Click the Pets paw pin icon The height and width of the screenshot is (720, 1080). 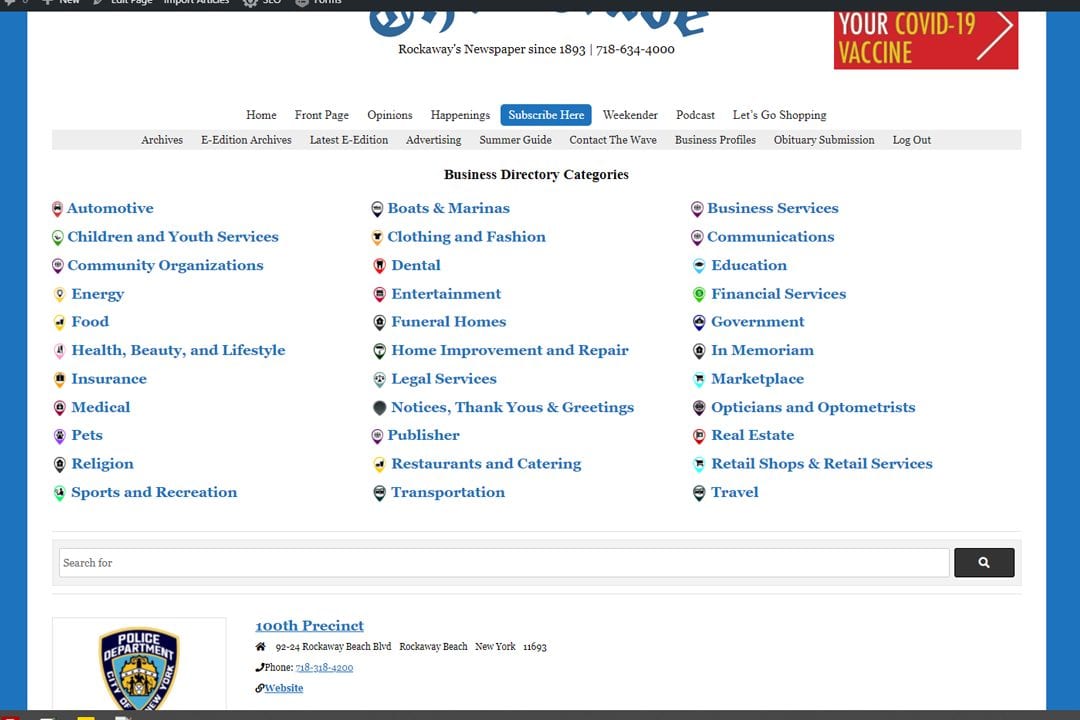click(x=59, y=436)
